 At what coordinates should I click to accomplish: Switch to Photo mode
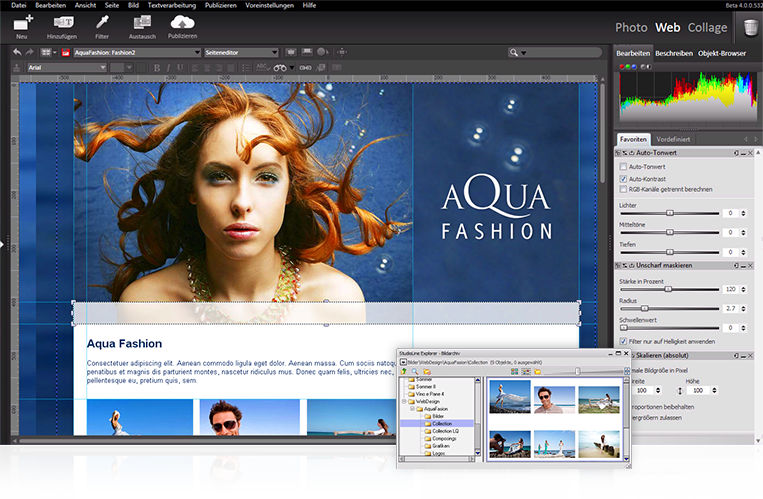(x=631, y=27)
